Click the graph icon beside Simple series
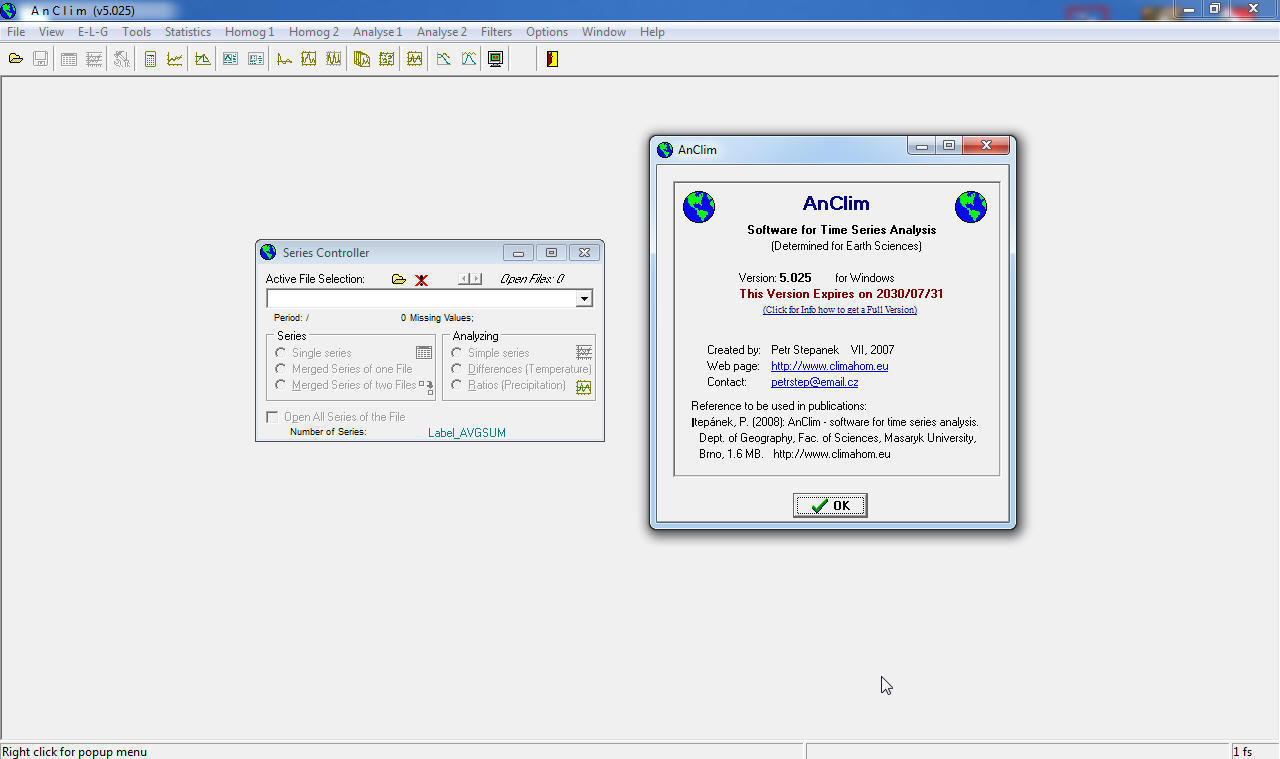 (x=584, y=352)
